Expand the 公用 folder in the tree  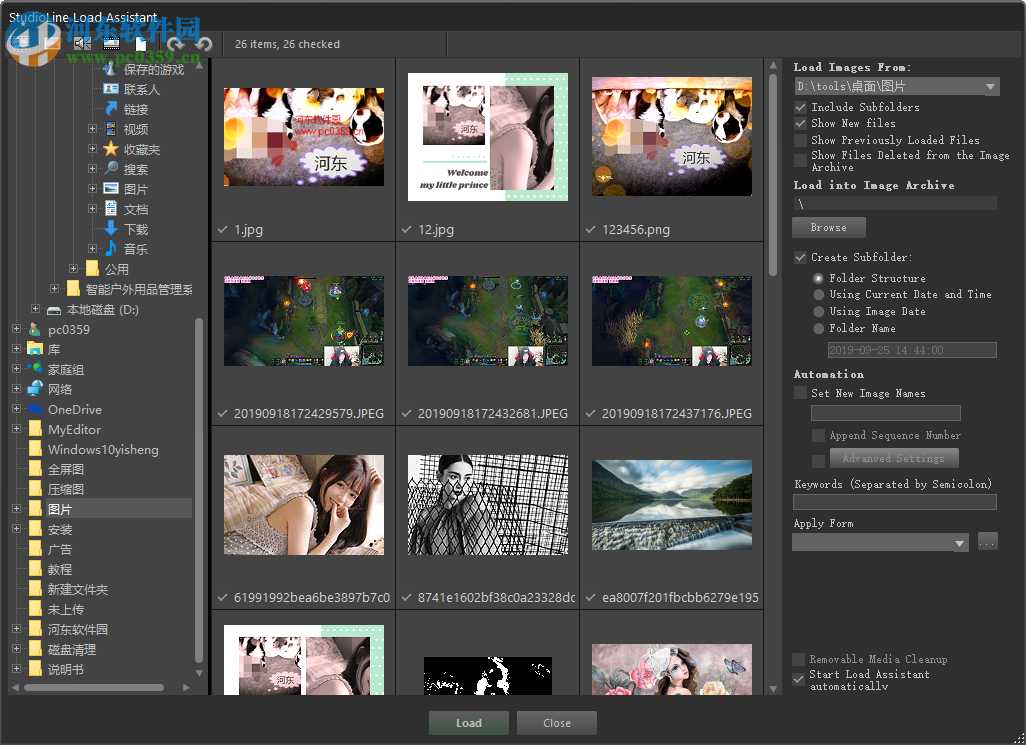(73, 267)
